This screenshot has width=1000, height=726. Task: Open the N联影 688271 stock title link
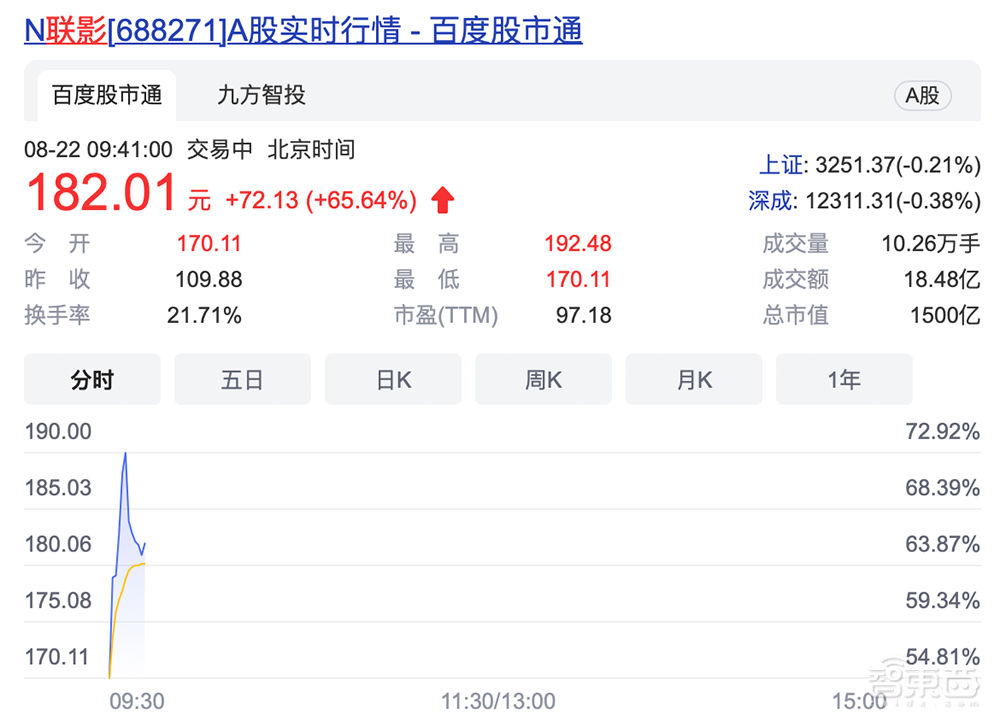[x=302, y=31]
